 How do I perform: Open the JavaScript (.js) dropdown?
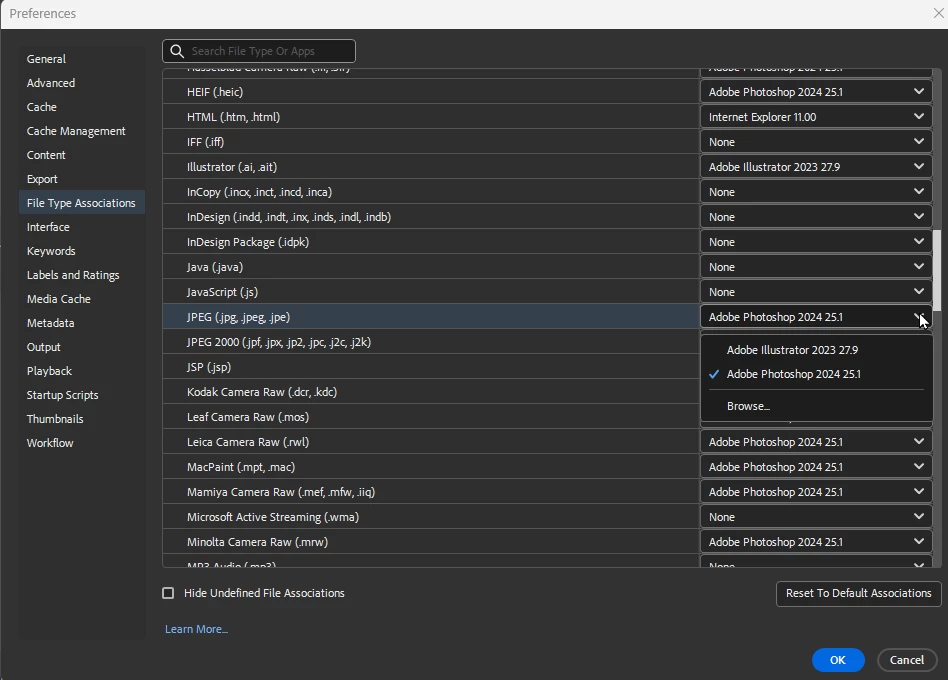click(x=816, y=292)
